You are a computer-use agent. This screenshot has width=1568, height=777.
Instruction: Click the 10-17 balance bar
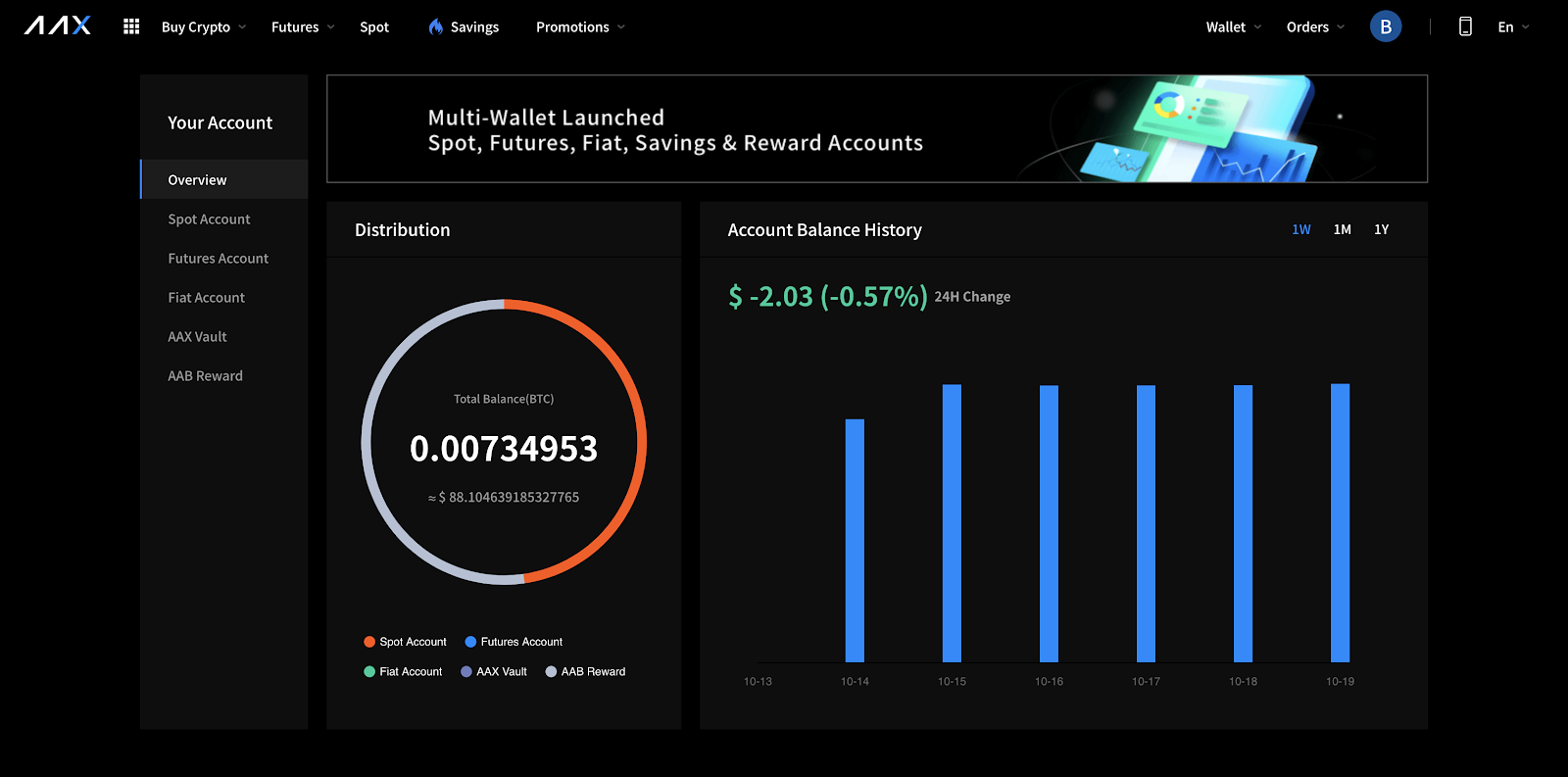1146,524
